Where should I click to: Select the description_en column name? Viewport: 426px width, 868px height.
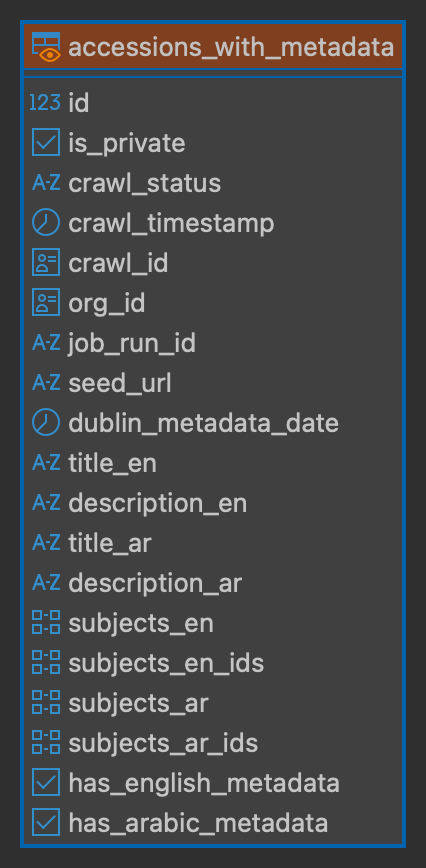tap(158, 503)
